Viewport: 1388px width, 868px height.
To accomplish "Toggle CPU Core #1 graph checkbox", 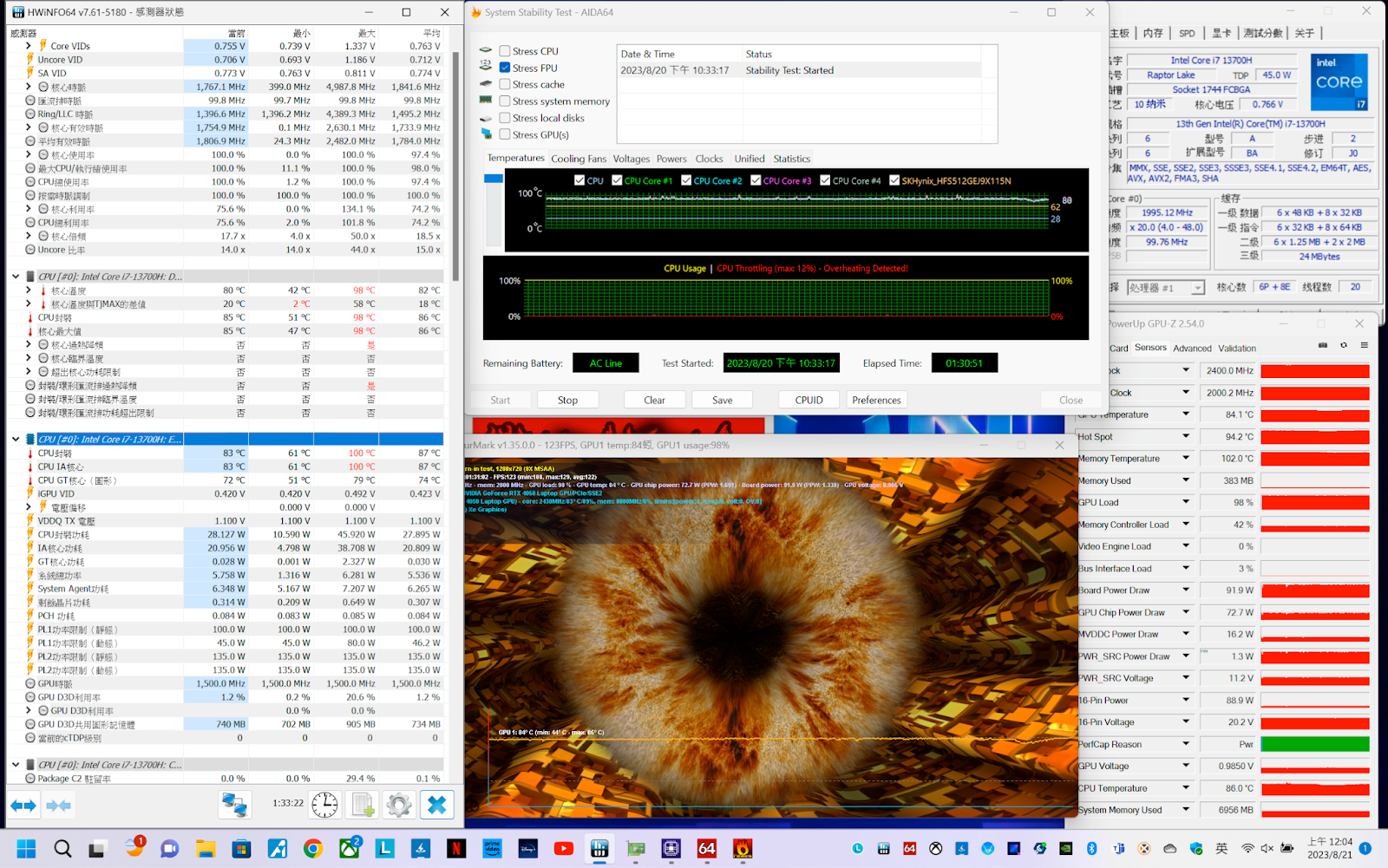I will (x=617, y=180).
